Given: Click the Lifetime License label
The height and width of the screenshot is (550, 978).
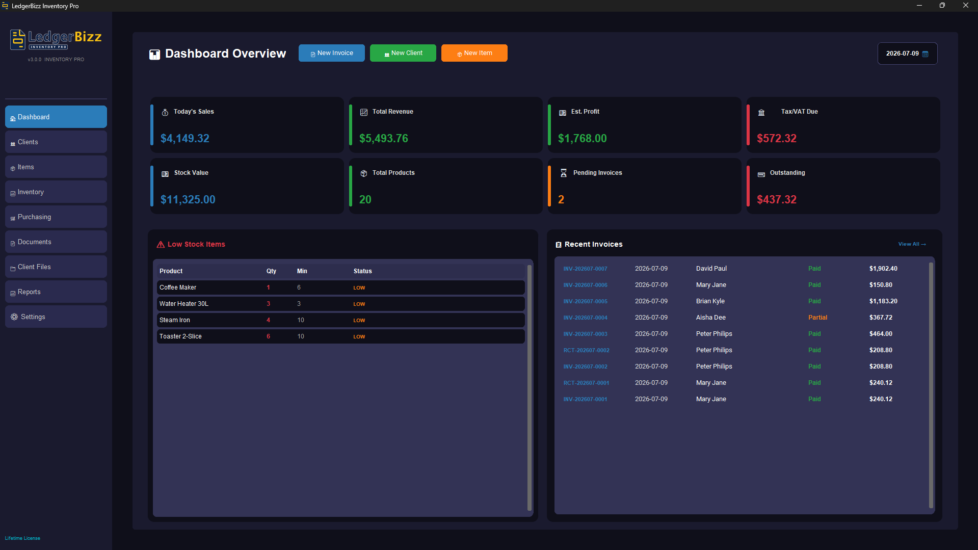Looking at the screenshot, I should pyautogui.click(x=22, y=538).
